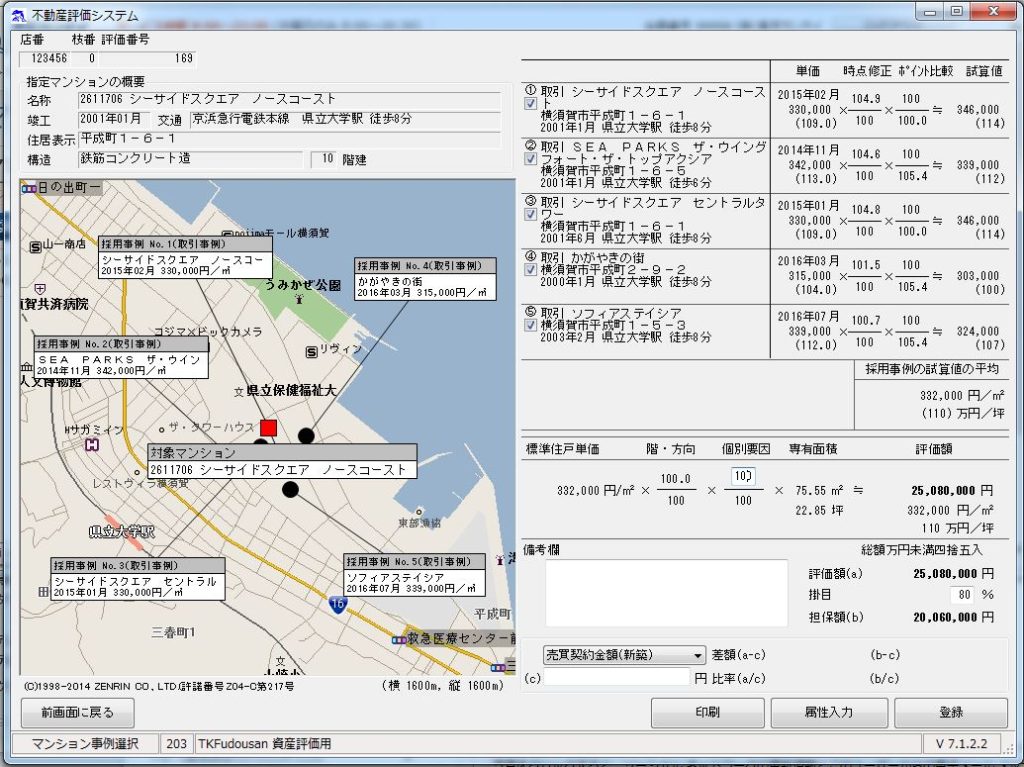Uncheck case ② SEA PARKS checkbox
Screen dimensions: 1024x767
pyautogui.click(x=530, y=158)
